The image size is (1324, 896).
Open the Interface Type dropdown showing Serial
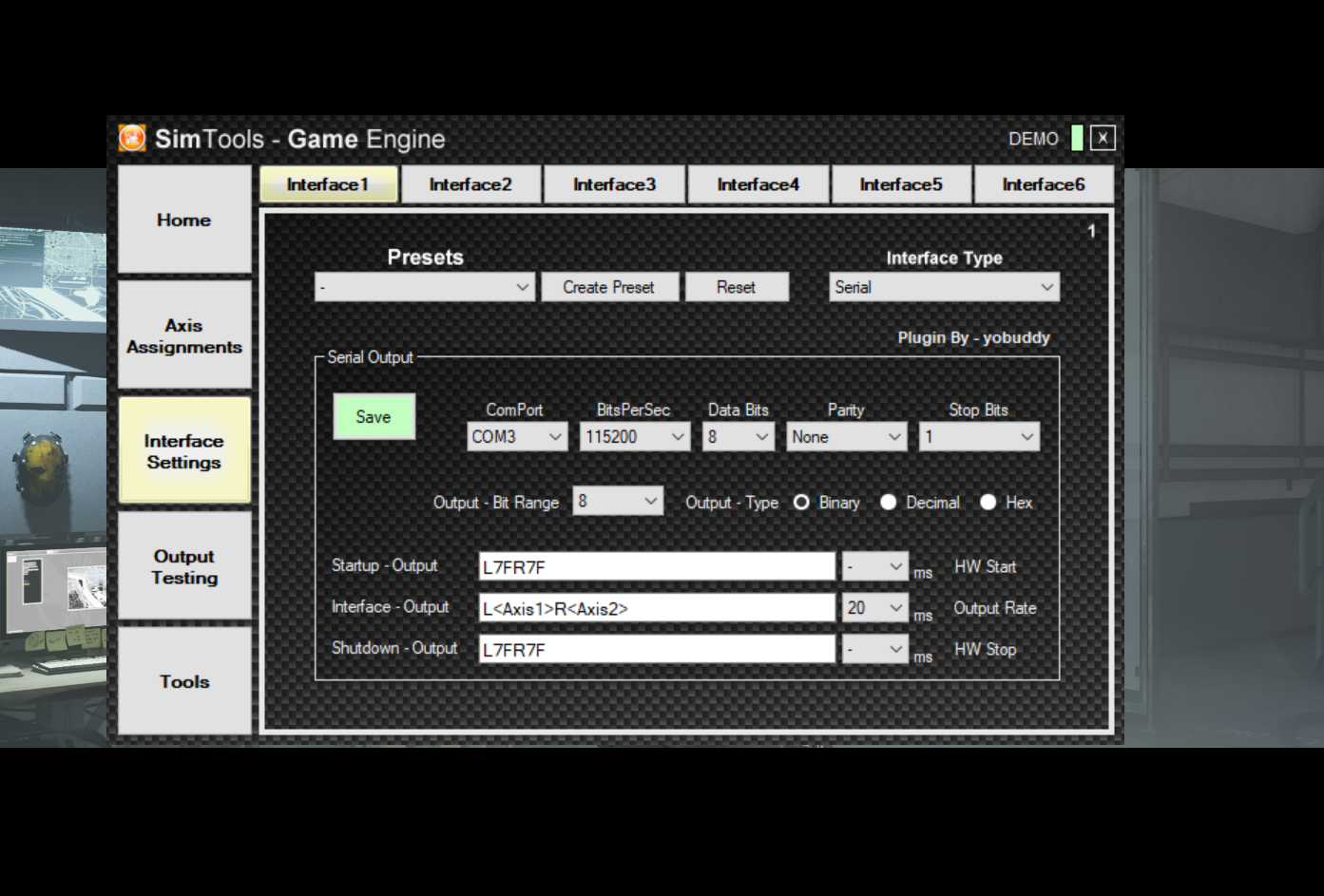click(x=944, y=287)
